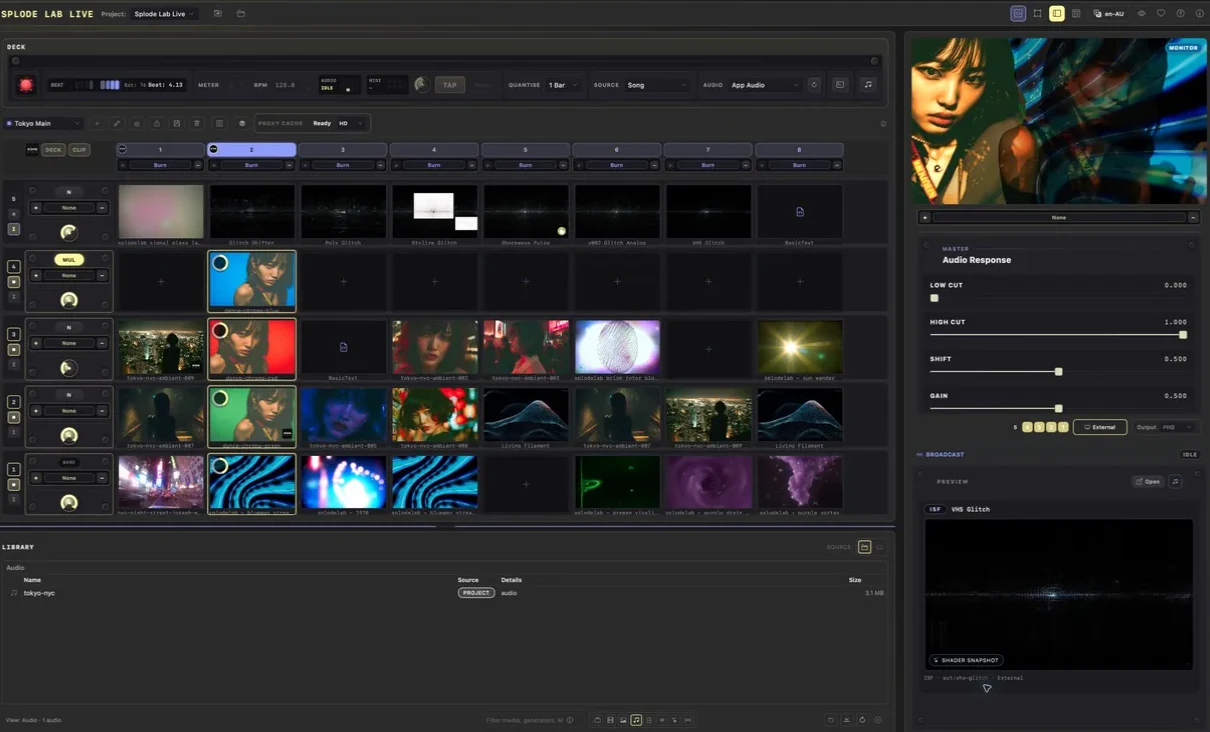Click the refresh icon in library footer
Screen dimensions: 1210x732
tap(862, 720)
